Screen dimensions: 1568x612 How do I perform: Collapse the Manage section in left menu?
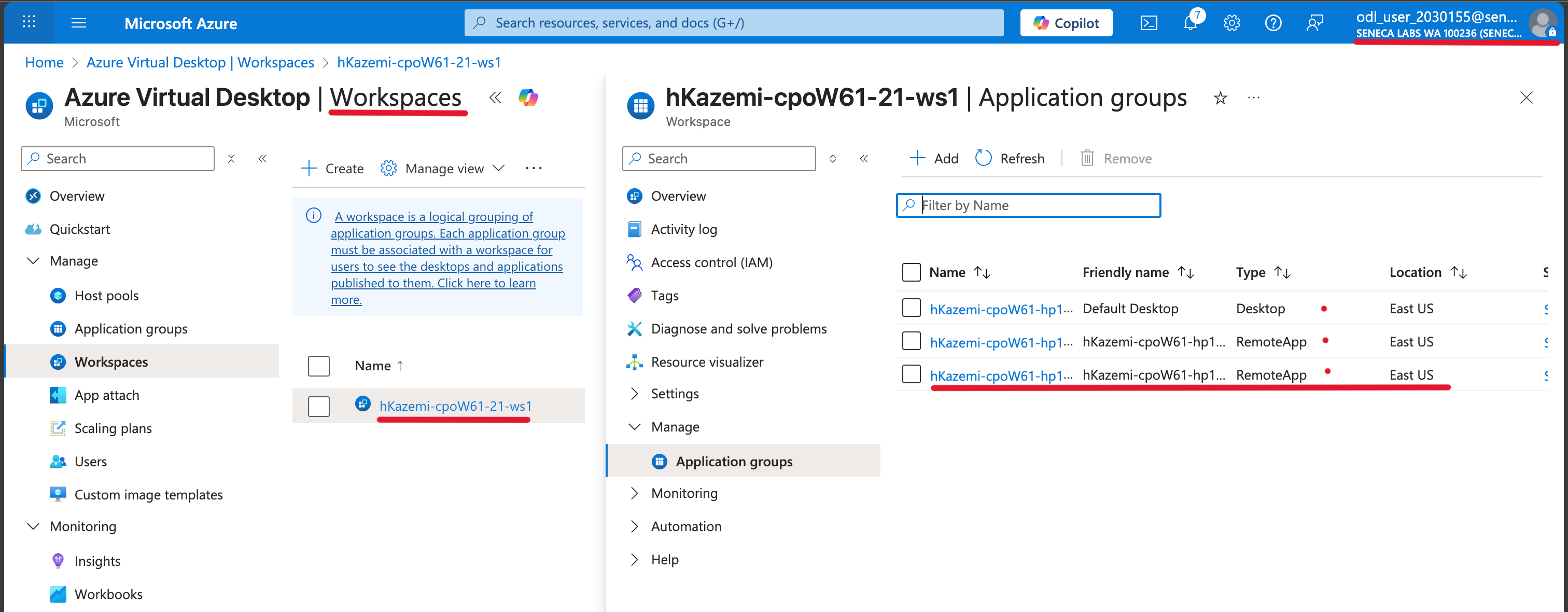click(x=34, y=261)
